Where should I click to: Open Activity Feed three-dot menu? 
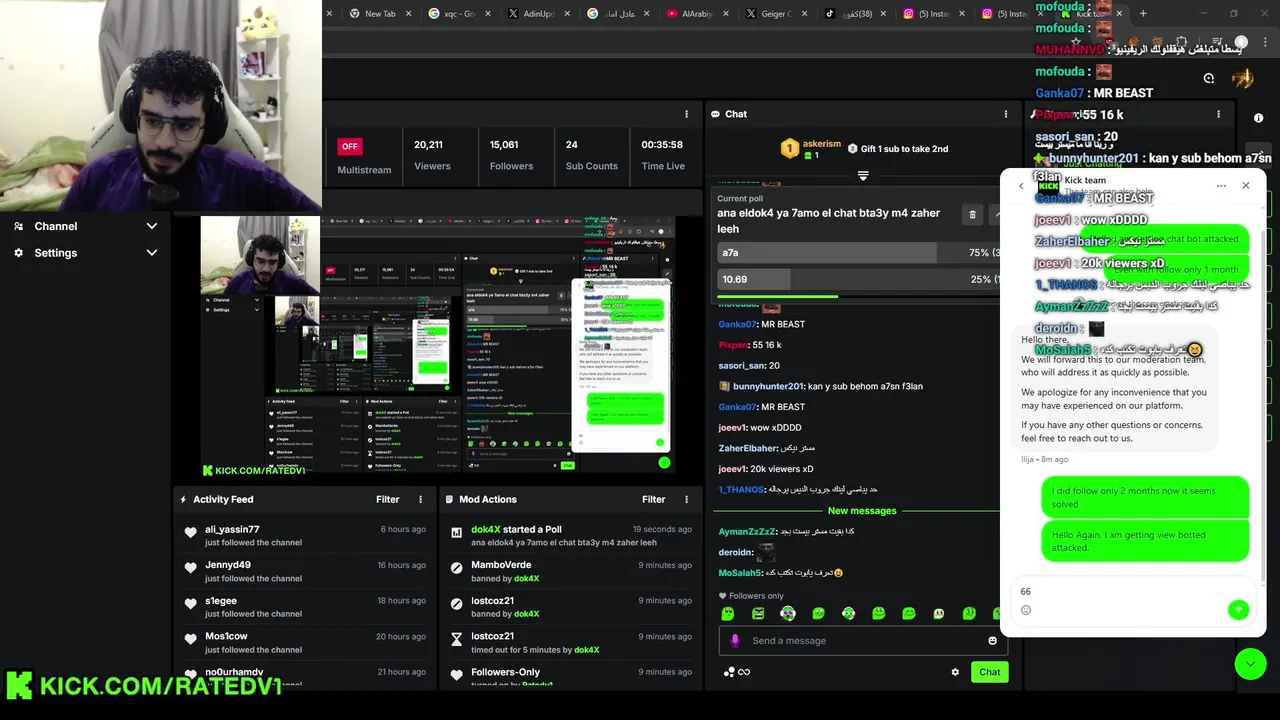420,499
